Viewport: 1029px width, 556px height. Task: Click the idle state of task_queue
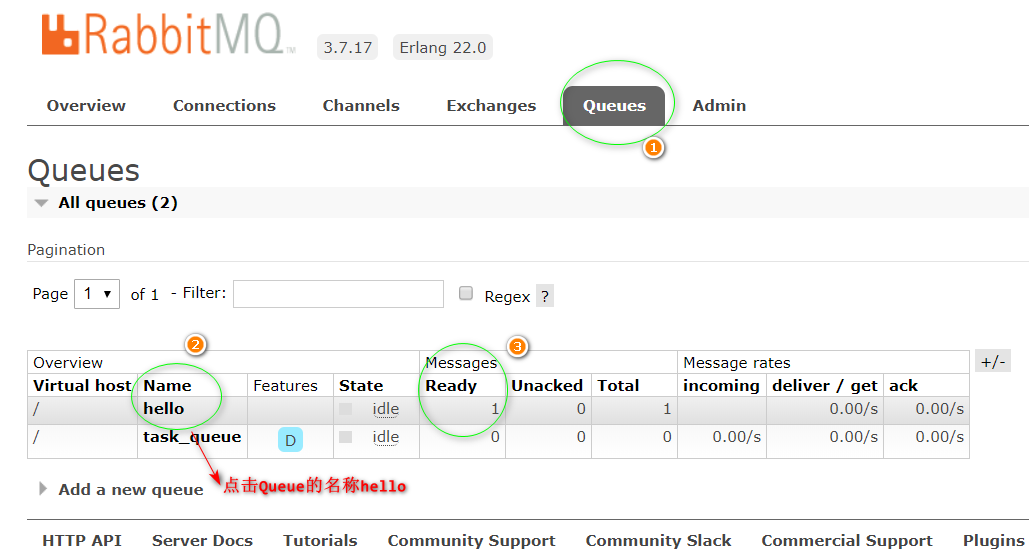[x=385, y=437]
